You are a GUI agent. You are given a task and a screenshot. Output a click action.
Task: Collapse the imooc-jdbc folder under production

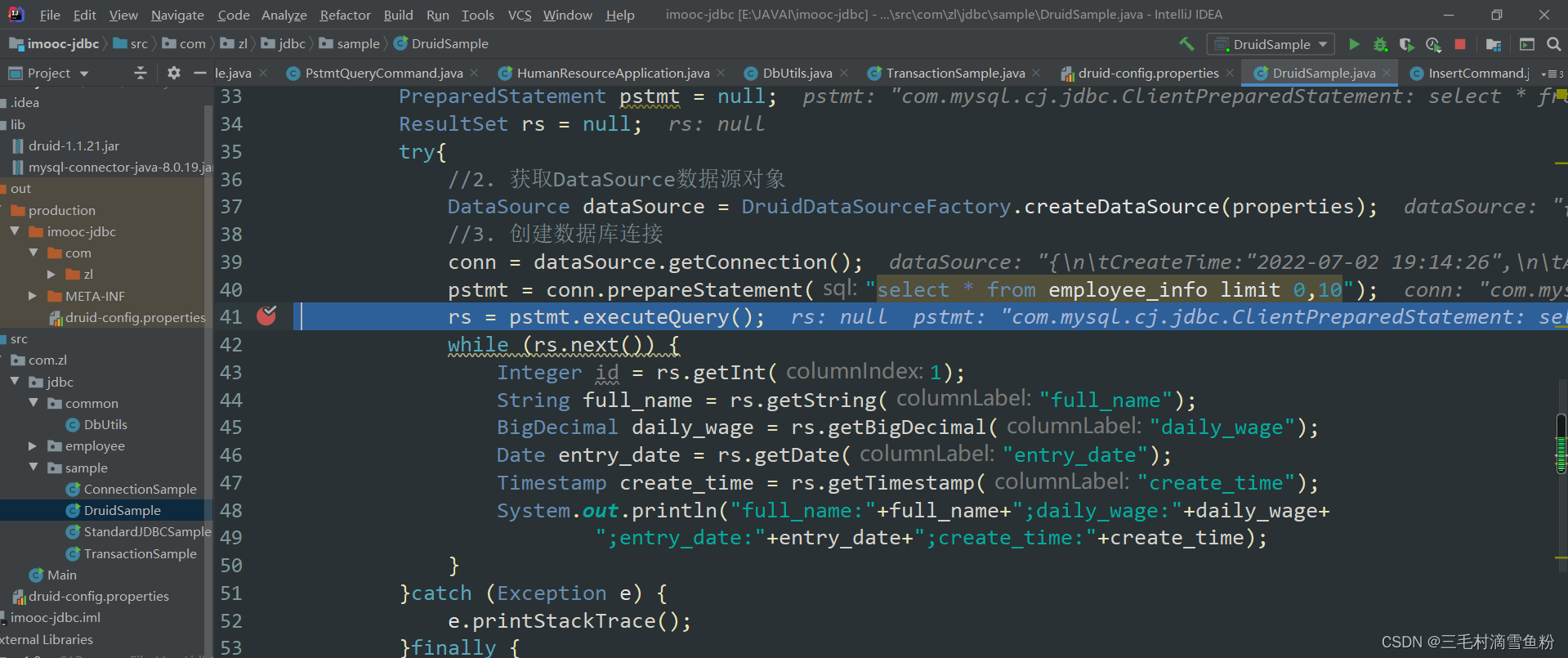15,231
